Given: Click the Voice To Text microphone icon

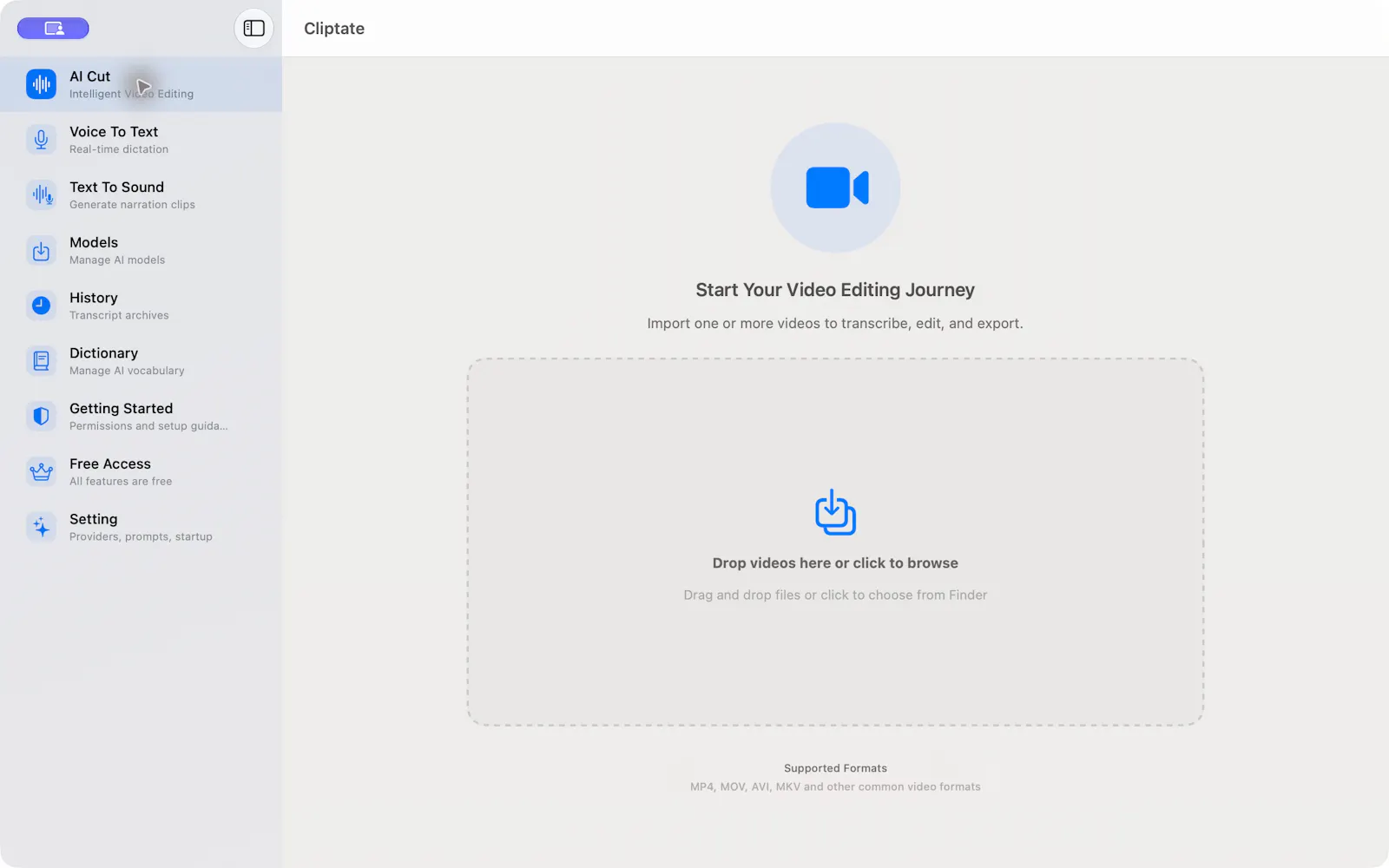Looking at the screenshot, I should pyautogui.click(x=41, y=140).
